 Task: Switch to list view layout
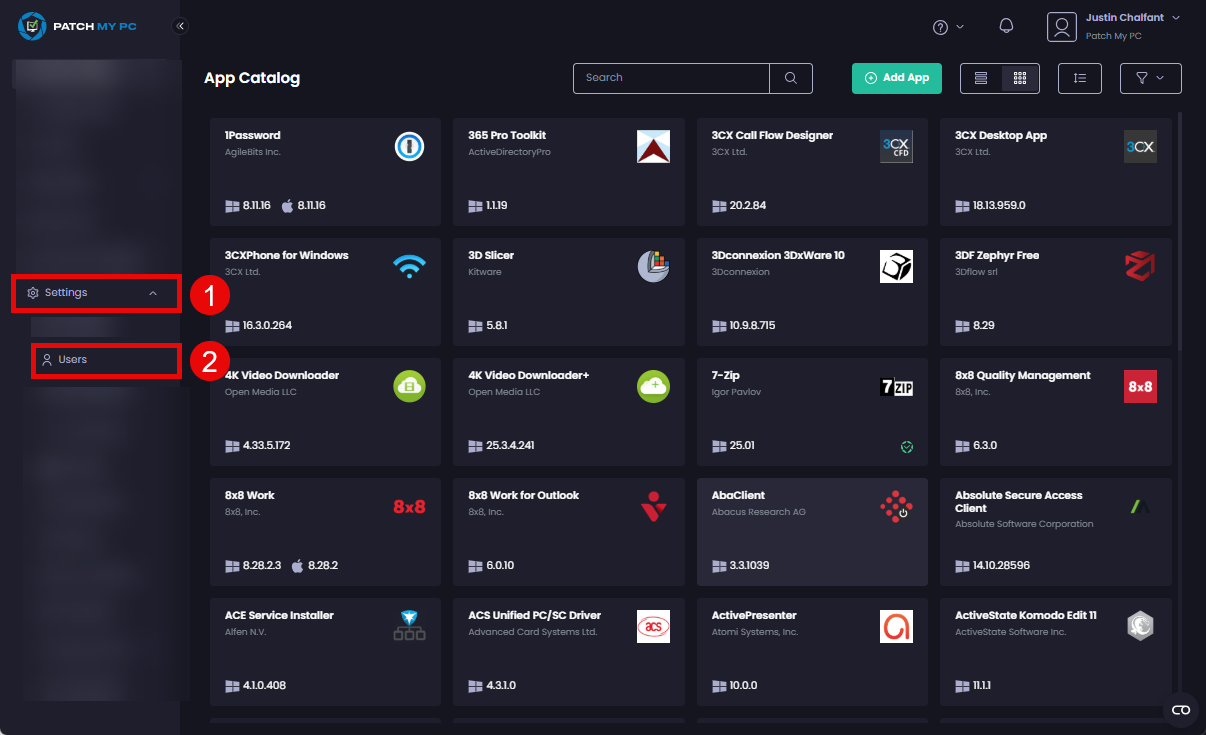[x=980, y=78]
